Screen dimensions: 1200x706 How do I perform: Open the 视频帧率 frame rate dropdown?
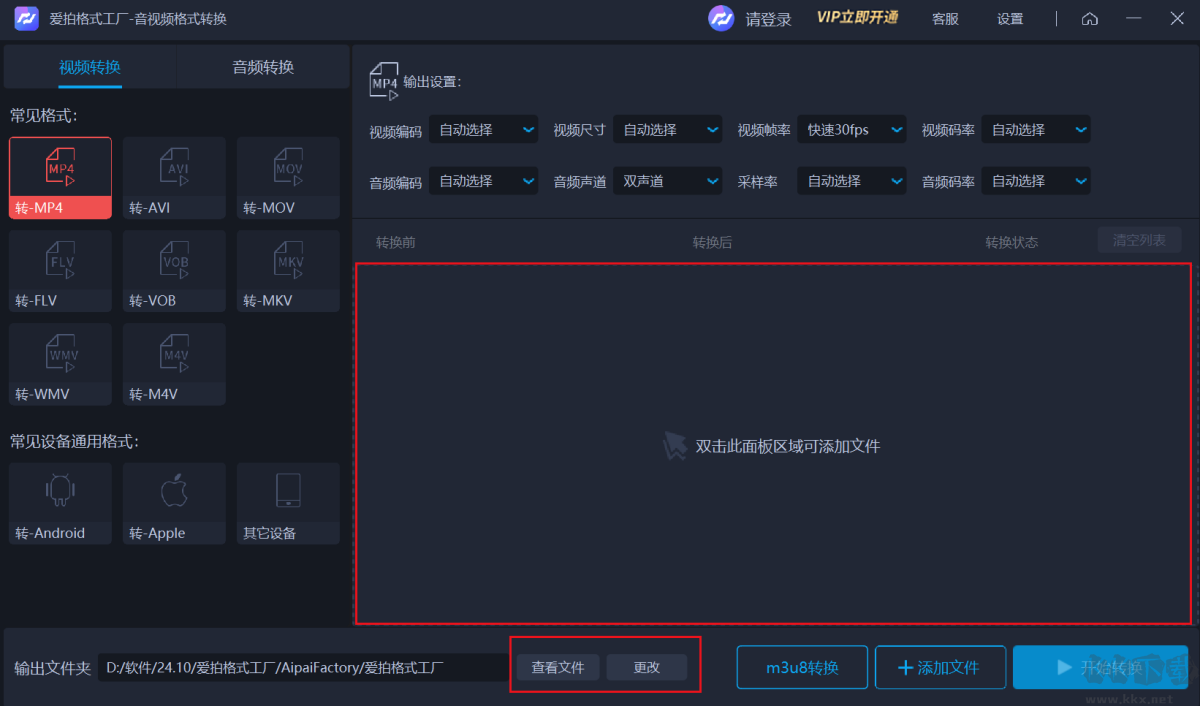pyautogui.click(x=851, y=129)
